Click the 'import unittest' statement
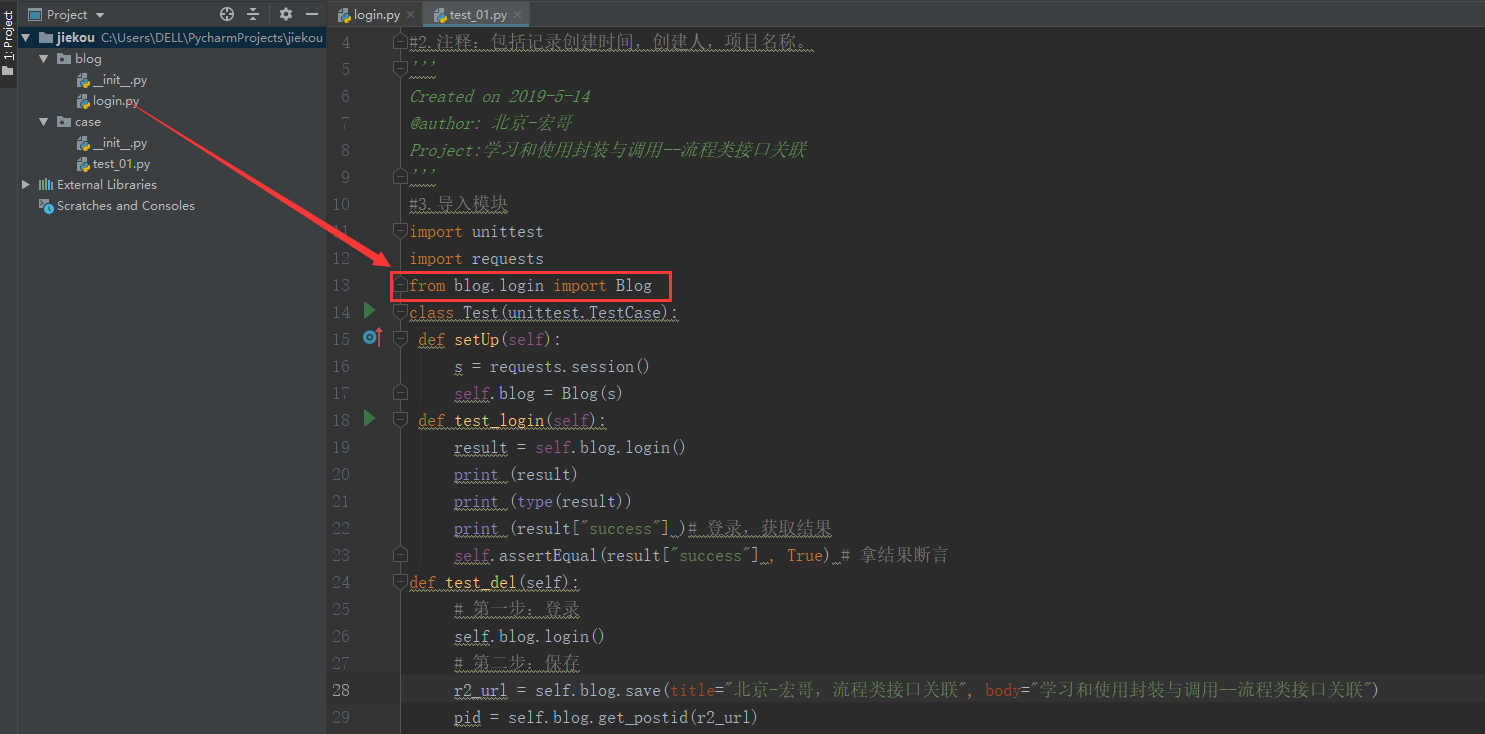The width and height of the screenshot is (1485, 734). point(476,231)
